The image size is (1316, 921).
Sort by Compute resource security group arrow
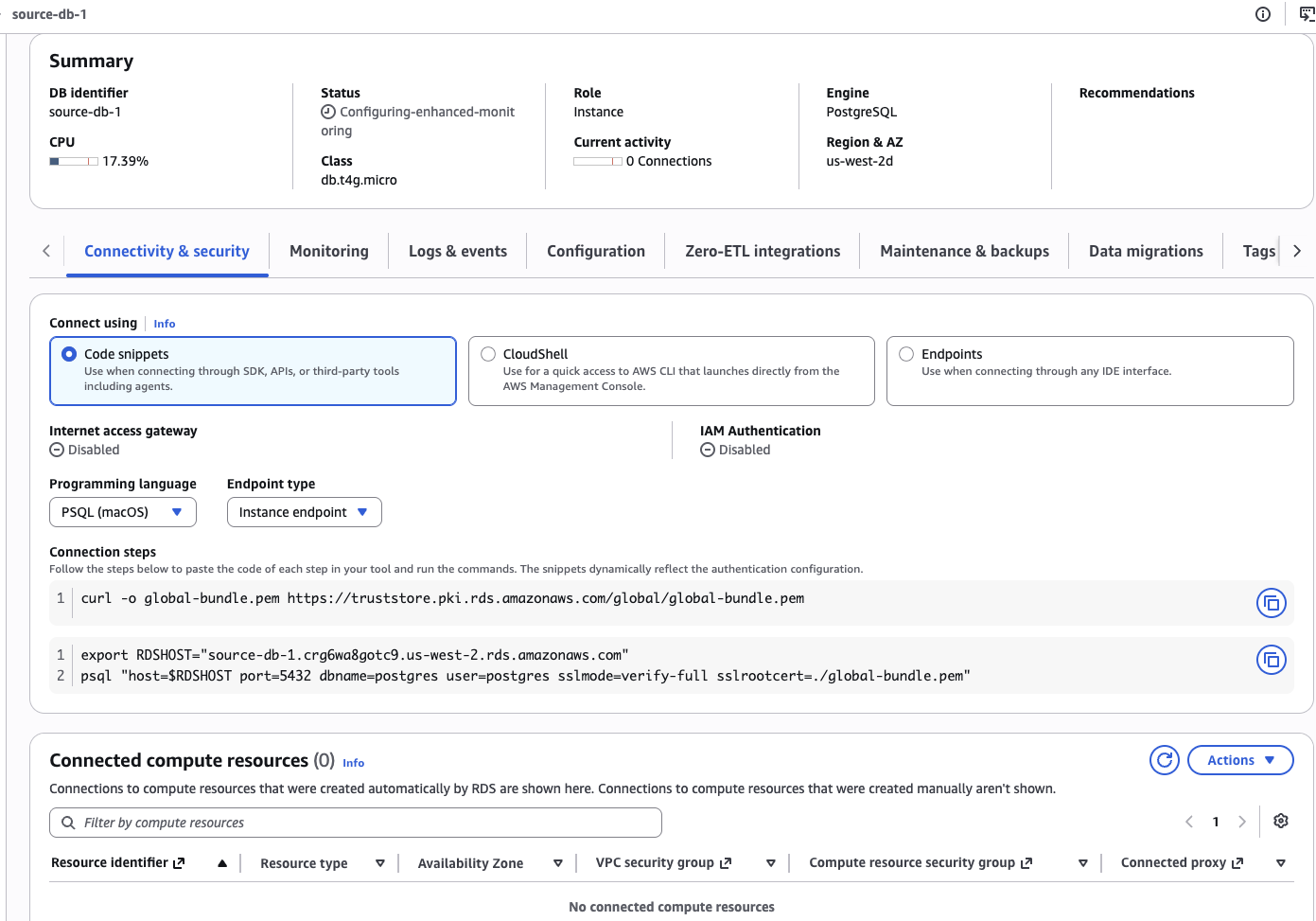coord(1083,863)
